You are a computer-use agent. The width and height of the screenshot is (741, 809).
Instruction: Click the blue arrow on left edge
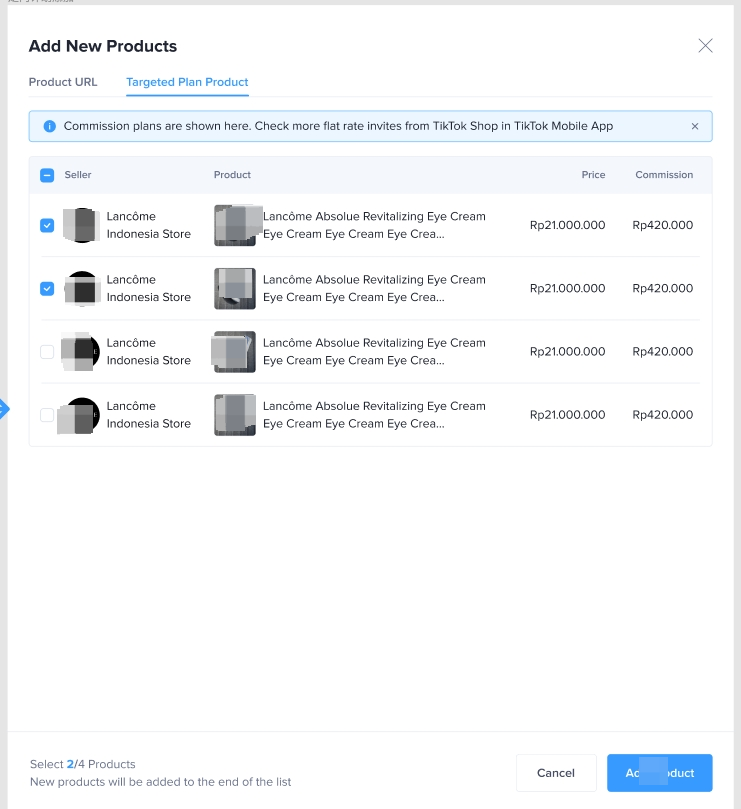pyautogui.click(x=4, y=408)
